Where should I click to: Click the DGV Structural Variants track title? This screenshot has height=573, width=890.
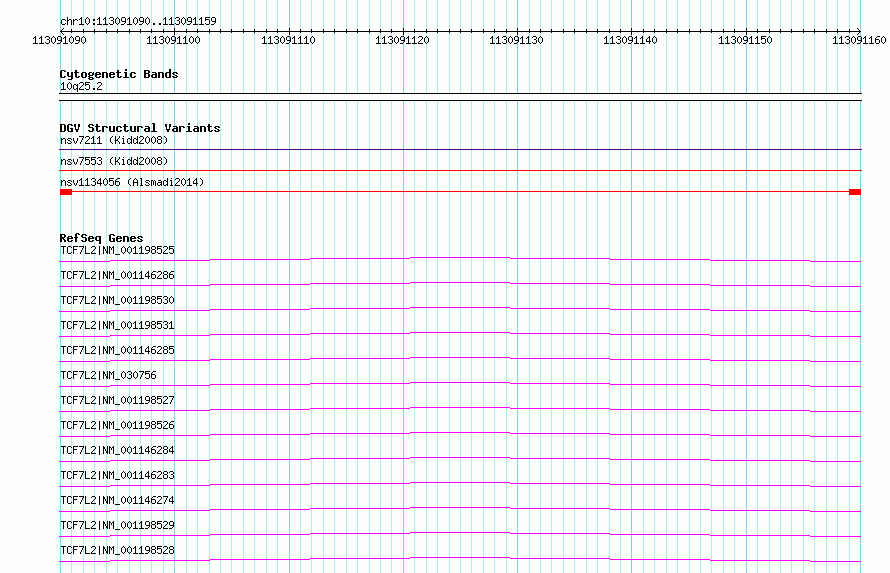pos(140,128)
